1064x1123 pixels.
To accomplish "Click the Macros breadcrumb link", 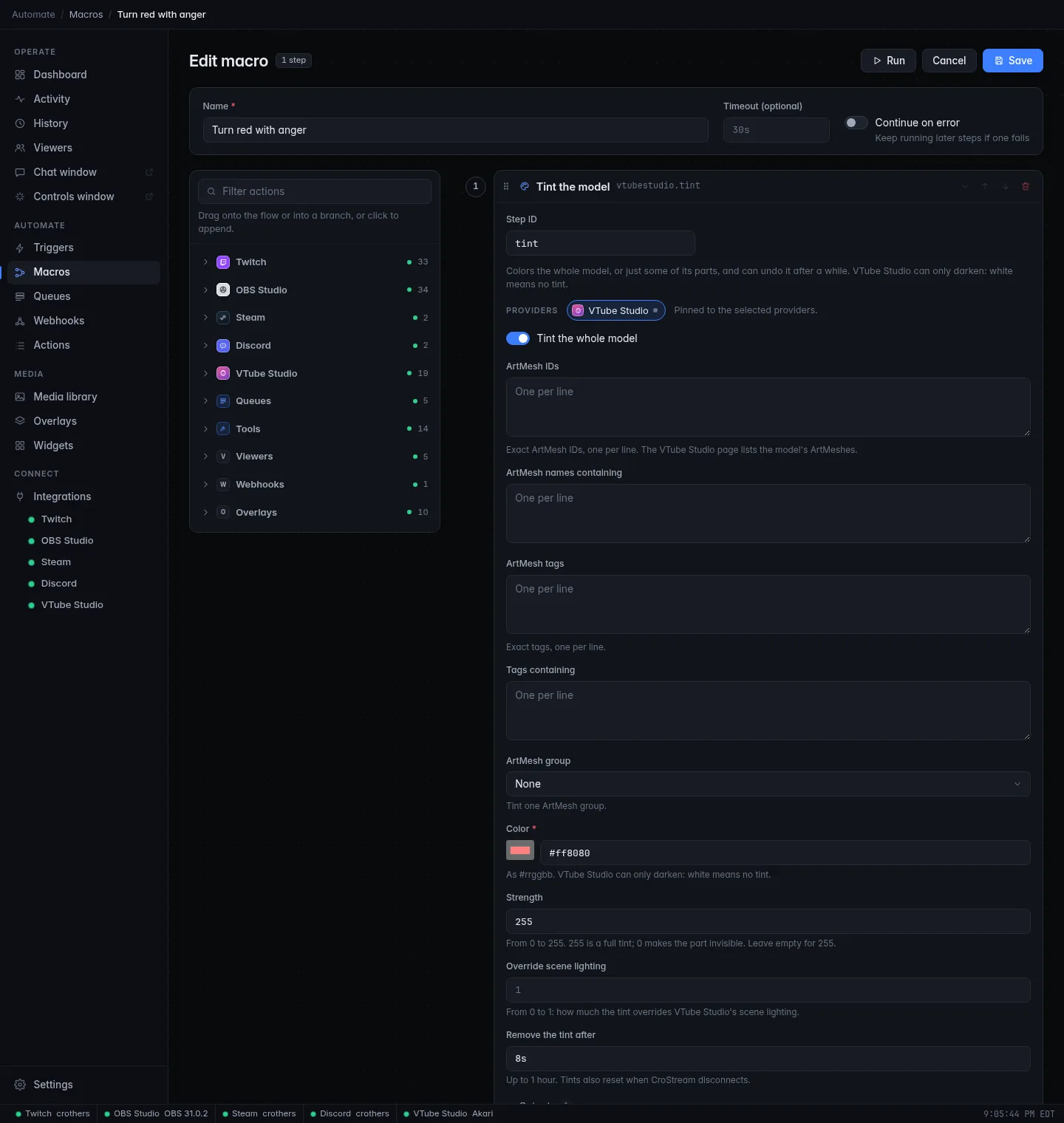I will click(86, 15).
